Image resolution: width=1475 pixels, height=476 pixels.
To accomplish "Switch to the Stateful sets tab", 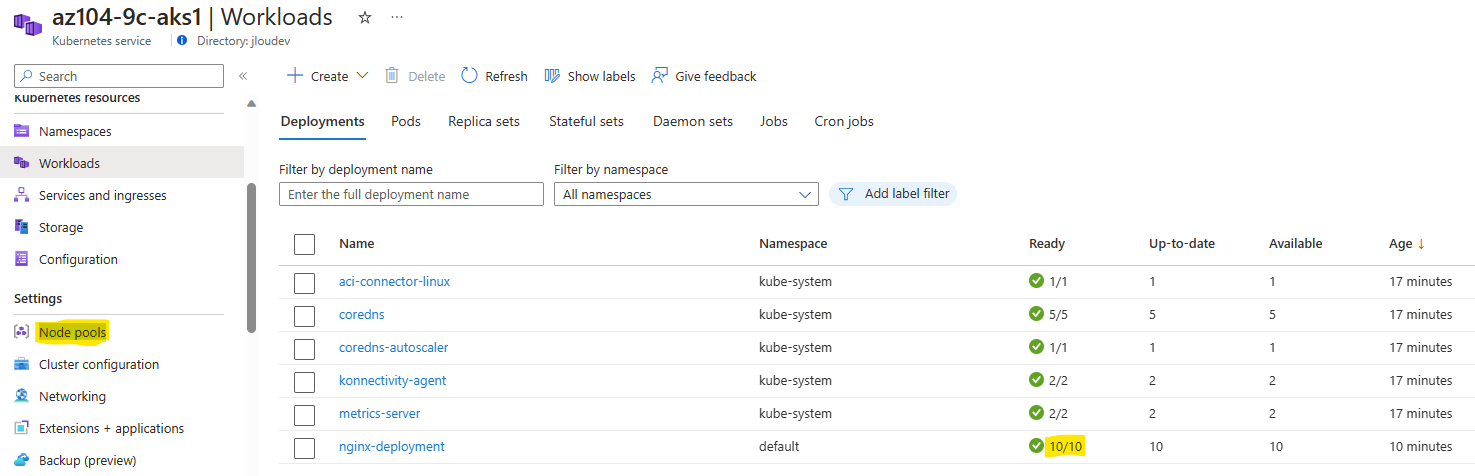I will [x=586, y=121].
